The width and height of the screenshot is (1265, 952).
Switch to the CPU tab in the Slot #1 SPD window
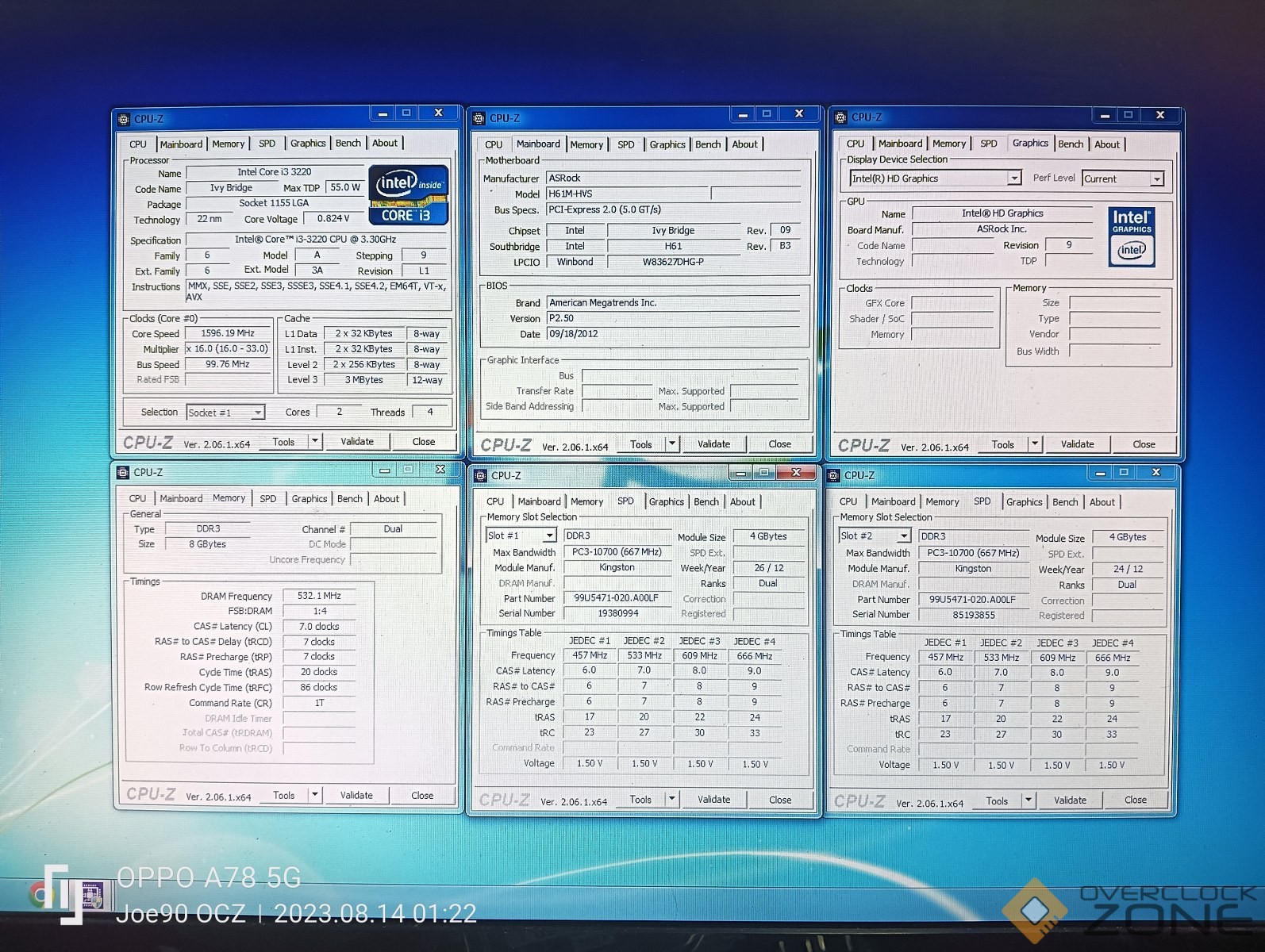pos(495,501)
